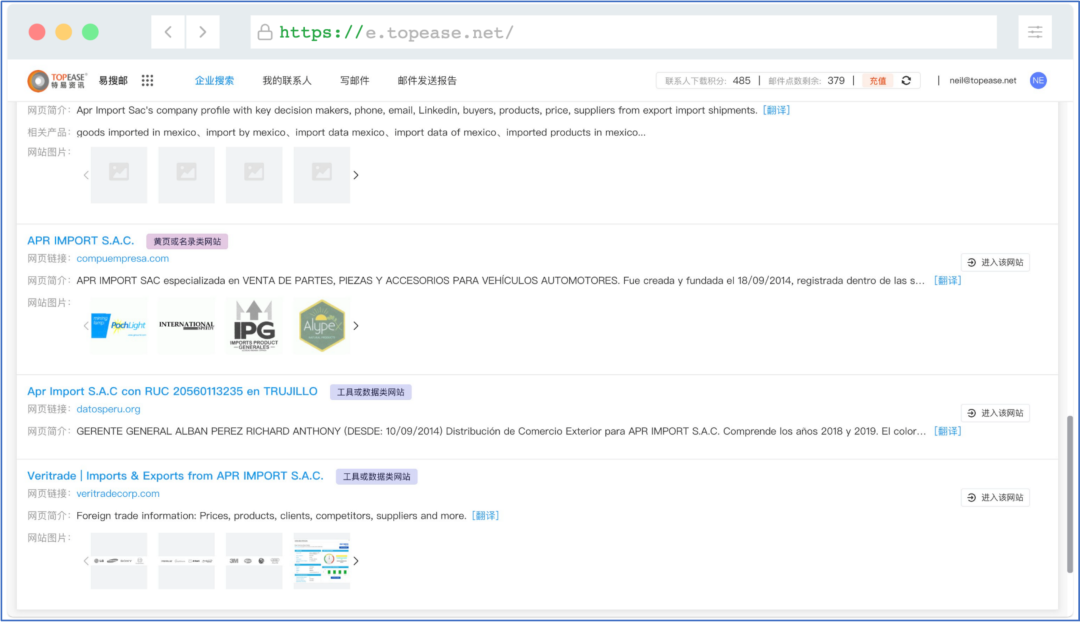Open the Veritrade dashboard screenshot thumbnail
Viewport: 1080px width, 623px height.
(322, 561)
